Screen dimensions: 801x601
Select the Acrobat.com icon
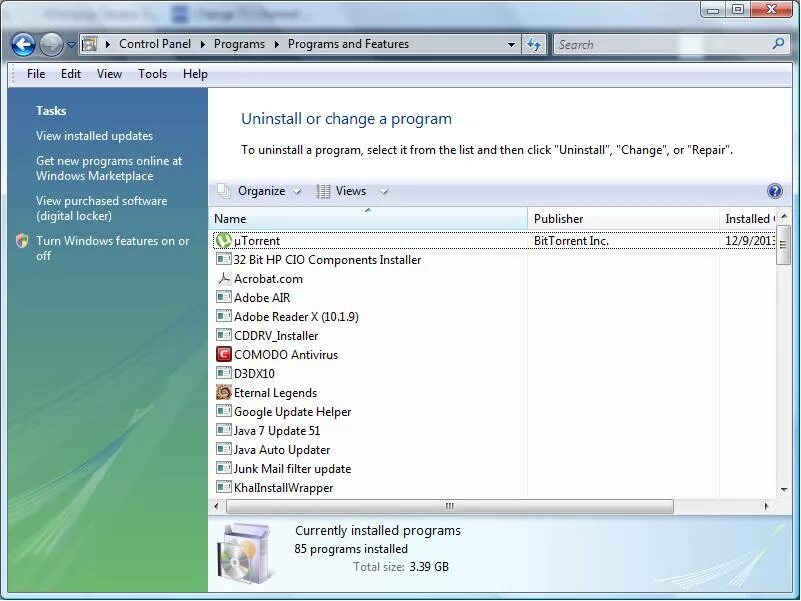[x=223, y=279]
